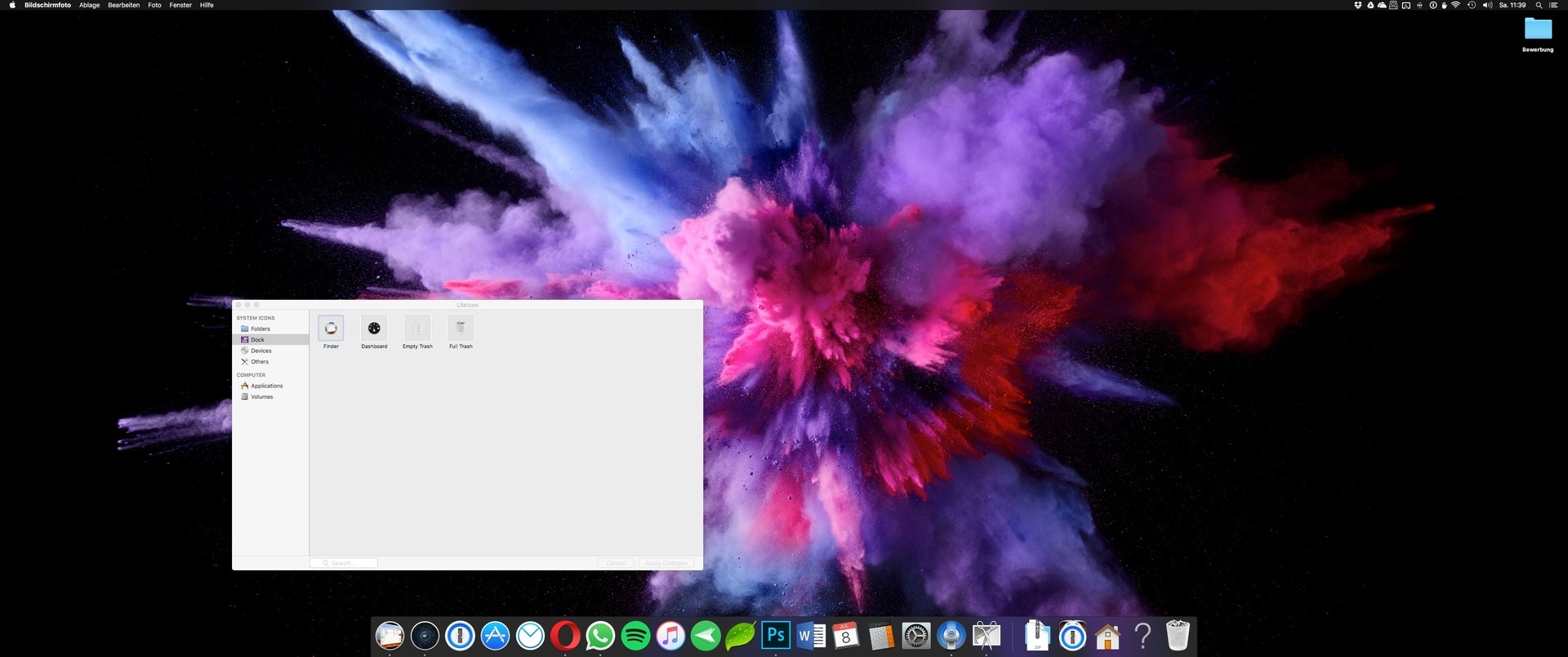
Task: Click the question mark Dock icon
Action: pyautogui.click(x=1143, y=636)
